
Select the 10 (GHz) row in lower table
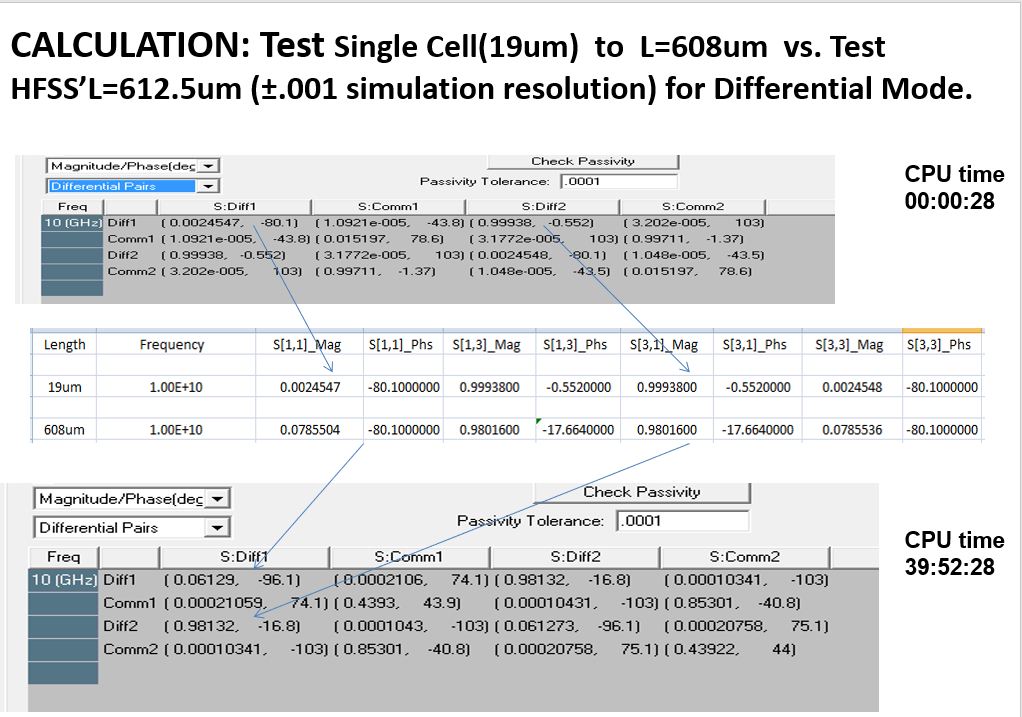click(x=64, y=579)
